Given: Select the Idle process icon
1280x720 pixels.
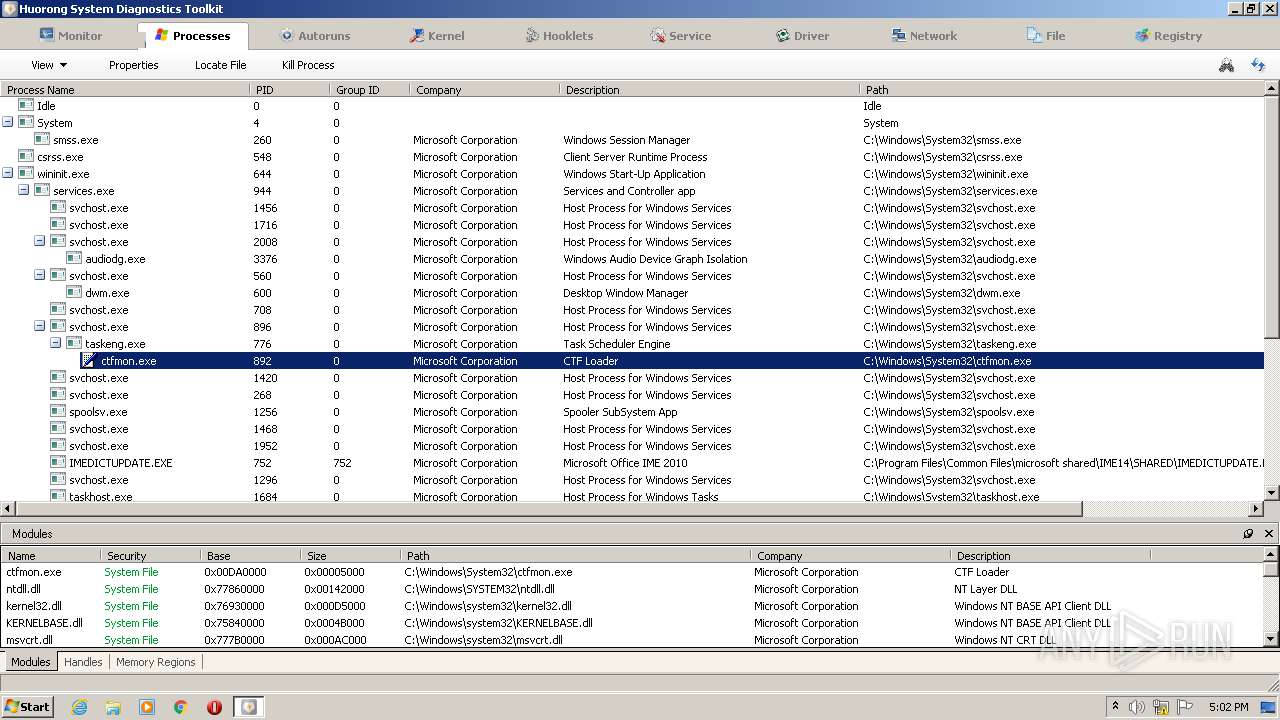Looking at the screenshot, I should pos(26,105).
